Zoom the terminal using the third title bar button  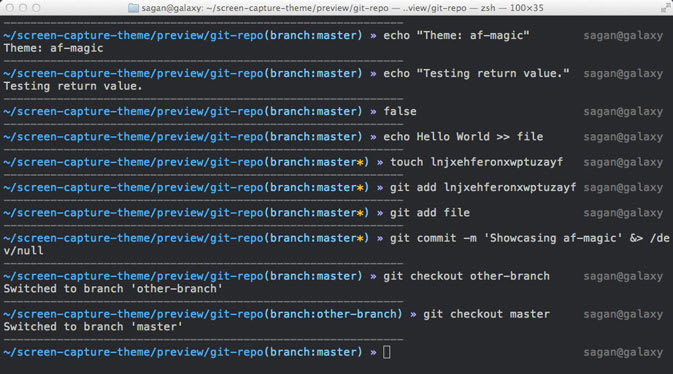[36, 8]
